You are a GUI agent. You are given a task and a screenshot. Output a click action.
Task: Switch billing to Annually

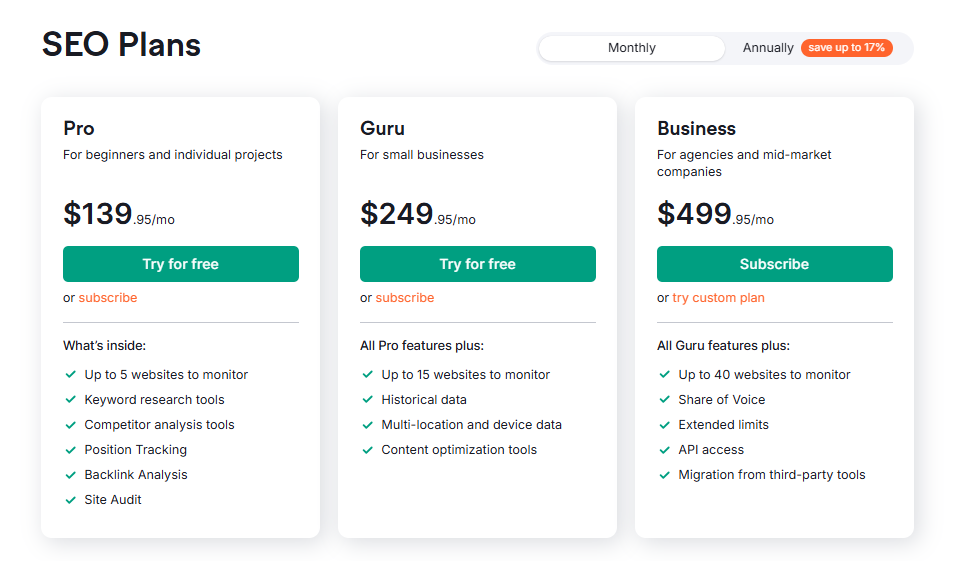(767, 48)
